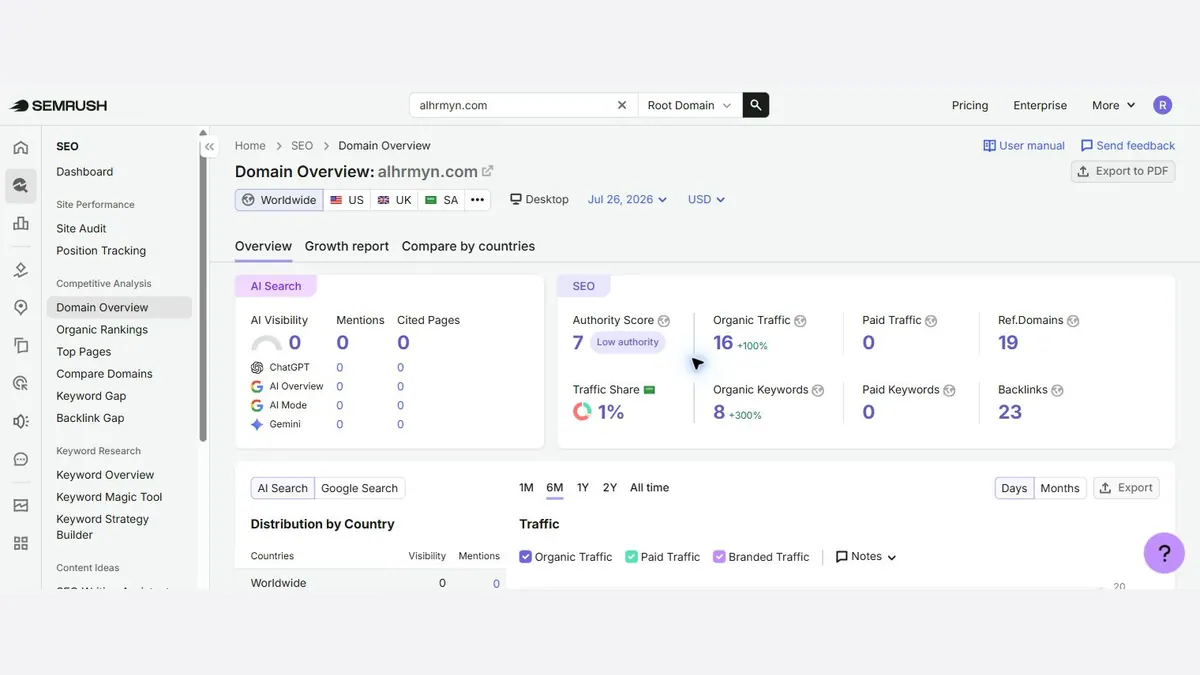Viewport: 1200px width, 675px height.
Task: Select the US database button
Action: [347, 200]
